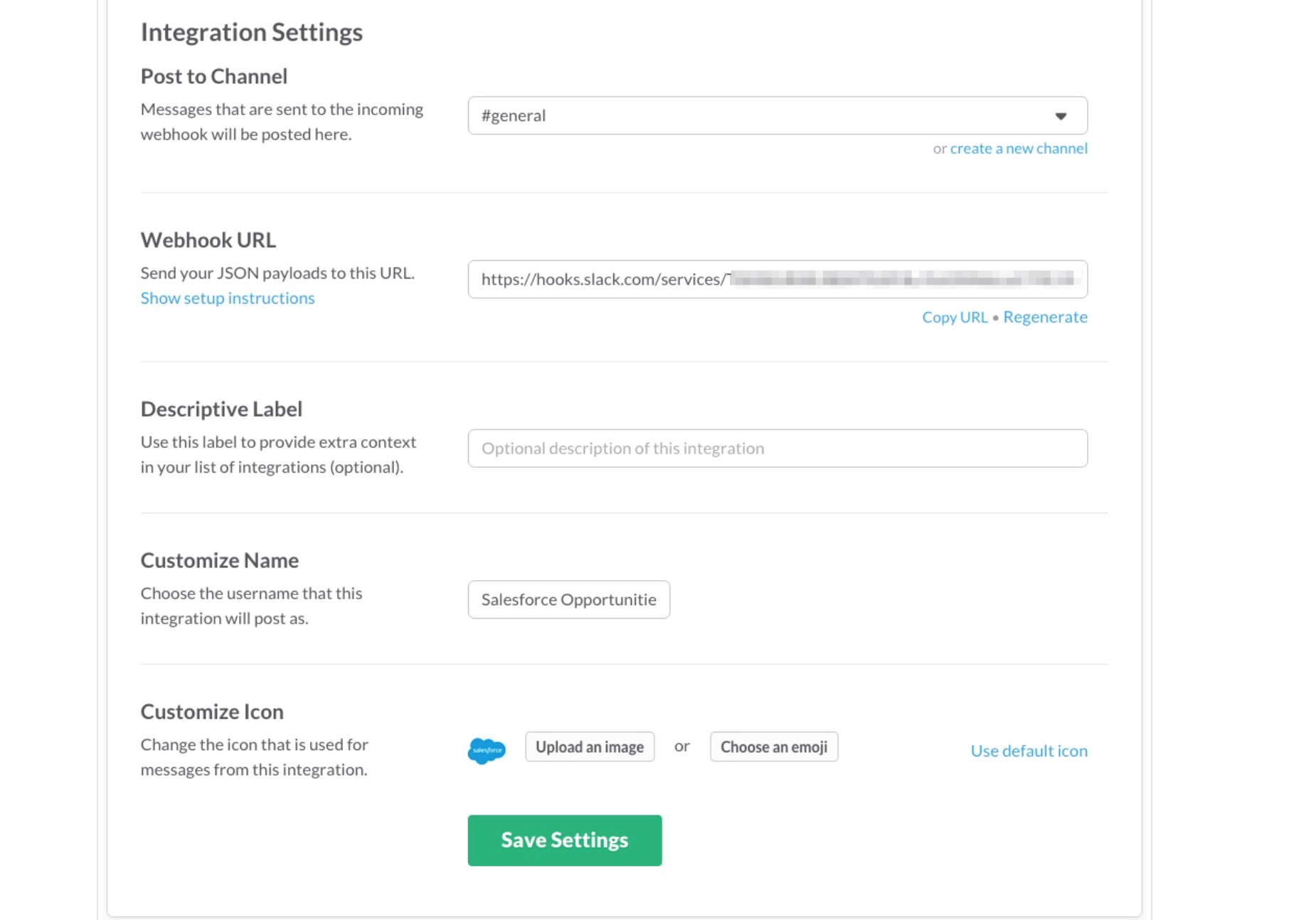Click the Descriptive Label section heading
The width and height of the screenshot is (1316, 920).
pyautogui.click(x=221, y=409)
